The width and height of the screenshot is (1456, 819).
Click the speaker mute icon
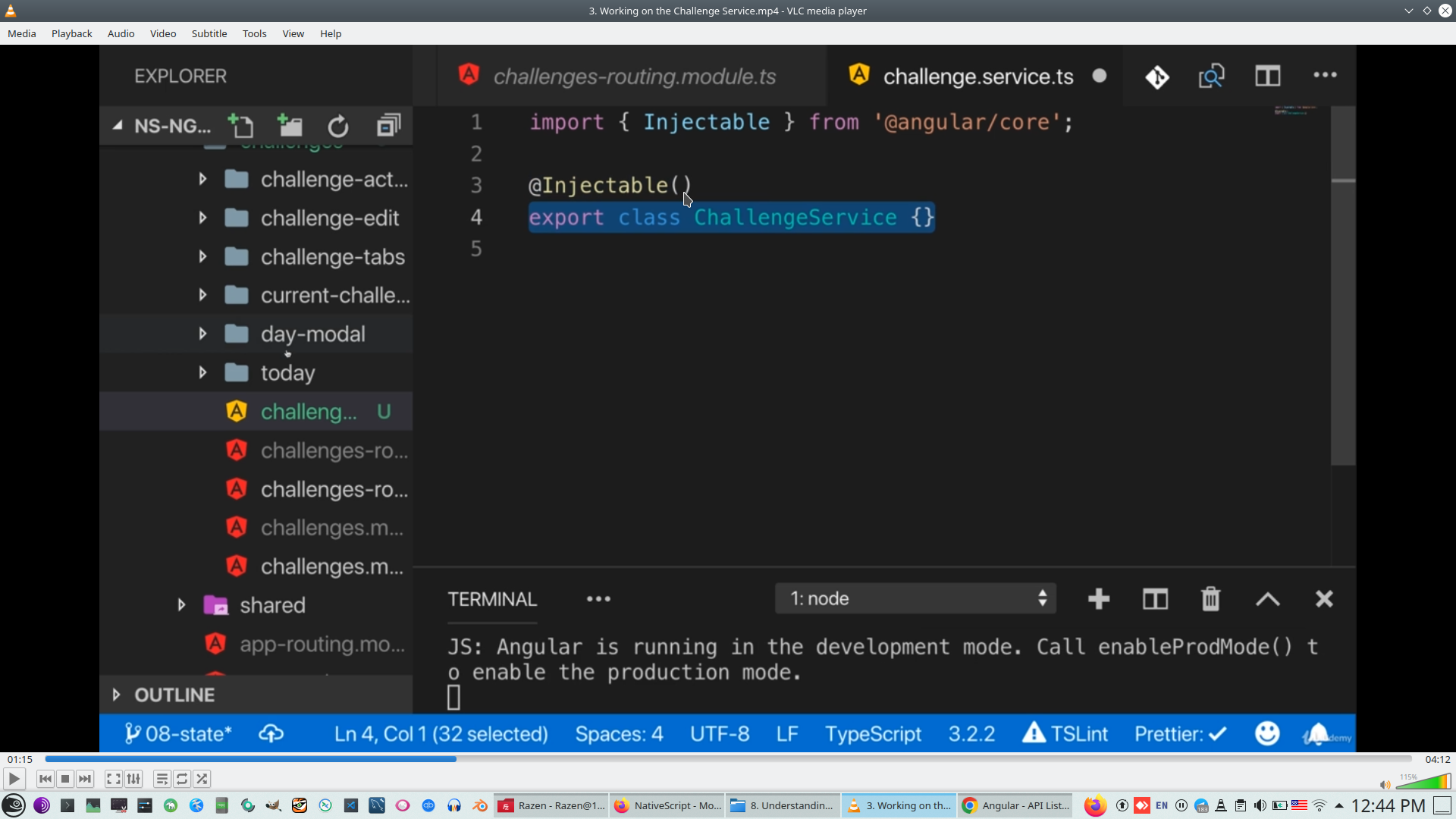(x=1385, y=785)
